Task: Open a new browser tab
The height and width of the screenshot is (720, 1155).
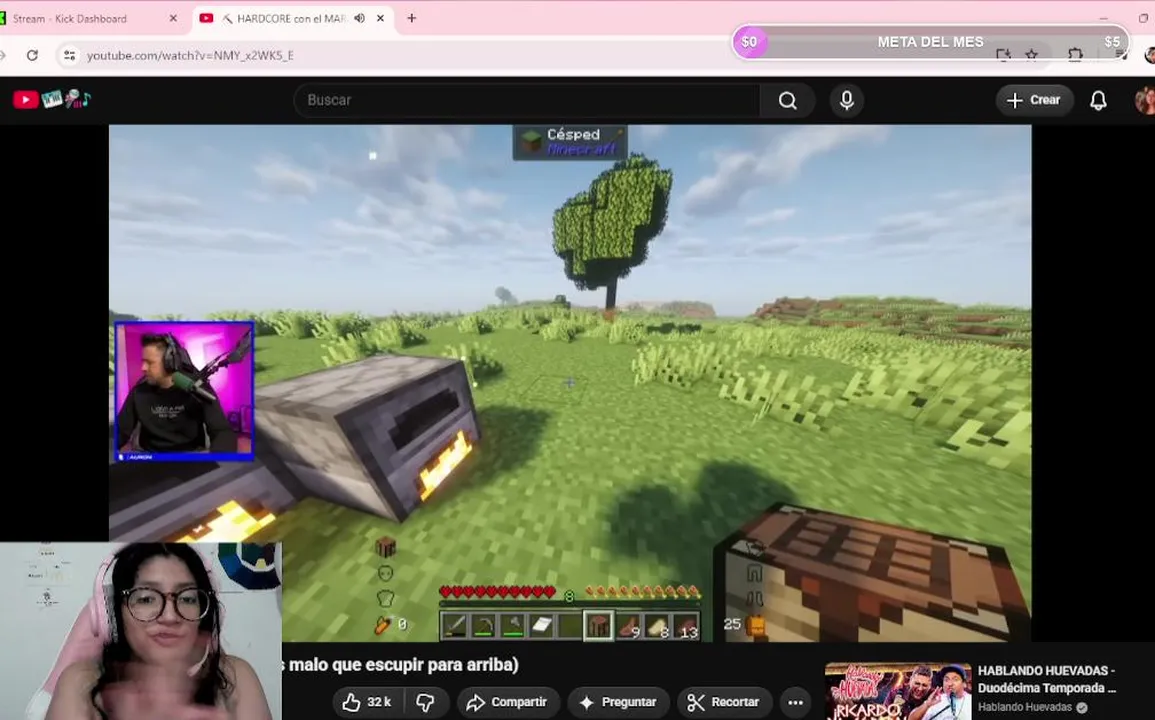Action: tap(412, 18)
